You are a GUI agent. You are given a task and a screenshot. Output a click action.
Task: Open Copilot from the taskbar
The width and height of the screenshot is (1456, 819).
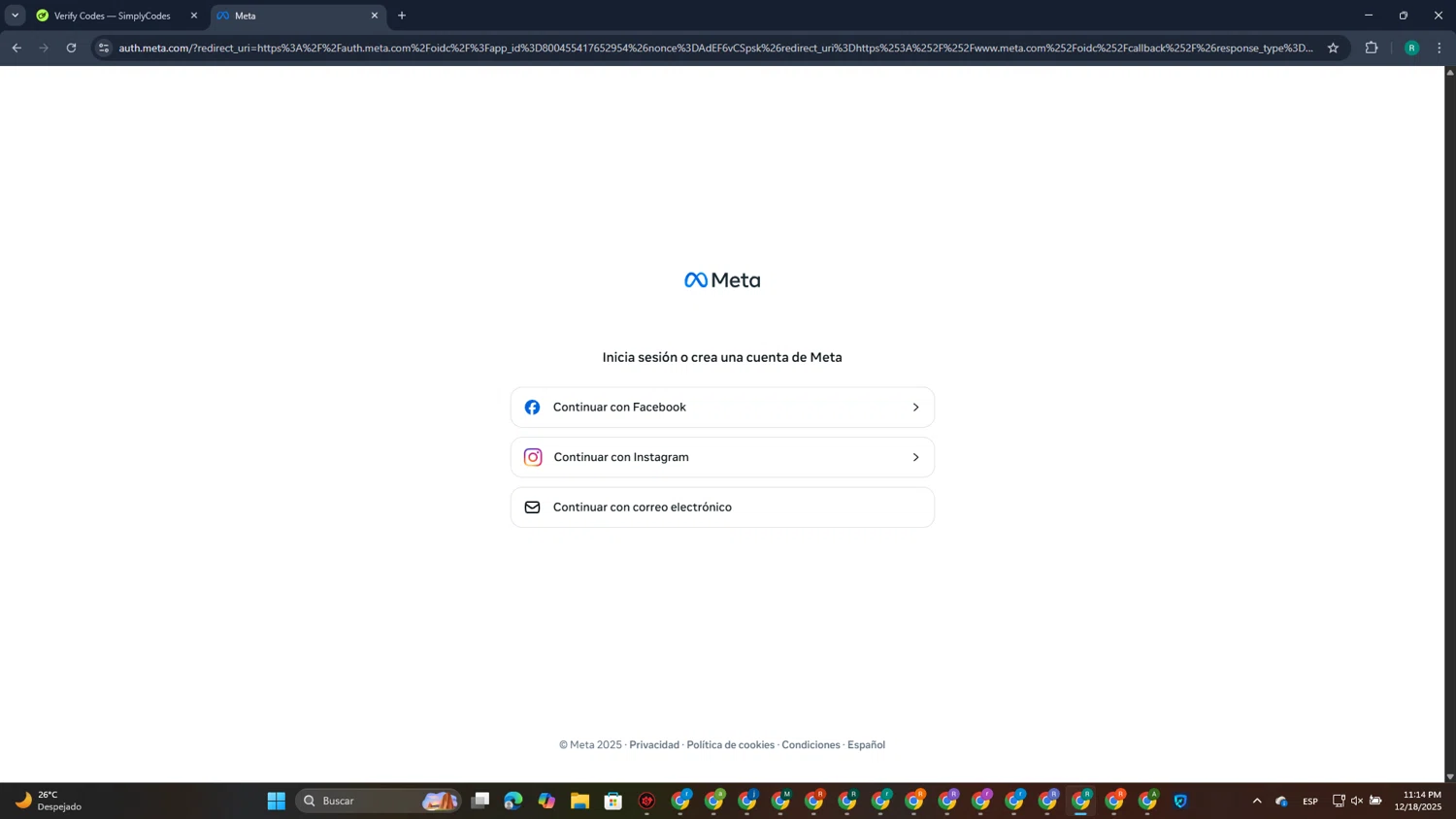click(x=546, y=801)
